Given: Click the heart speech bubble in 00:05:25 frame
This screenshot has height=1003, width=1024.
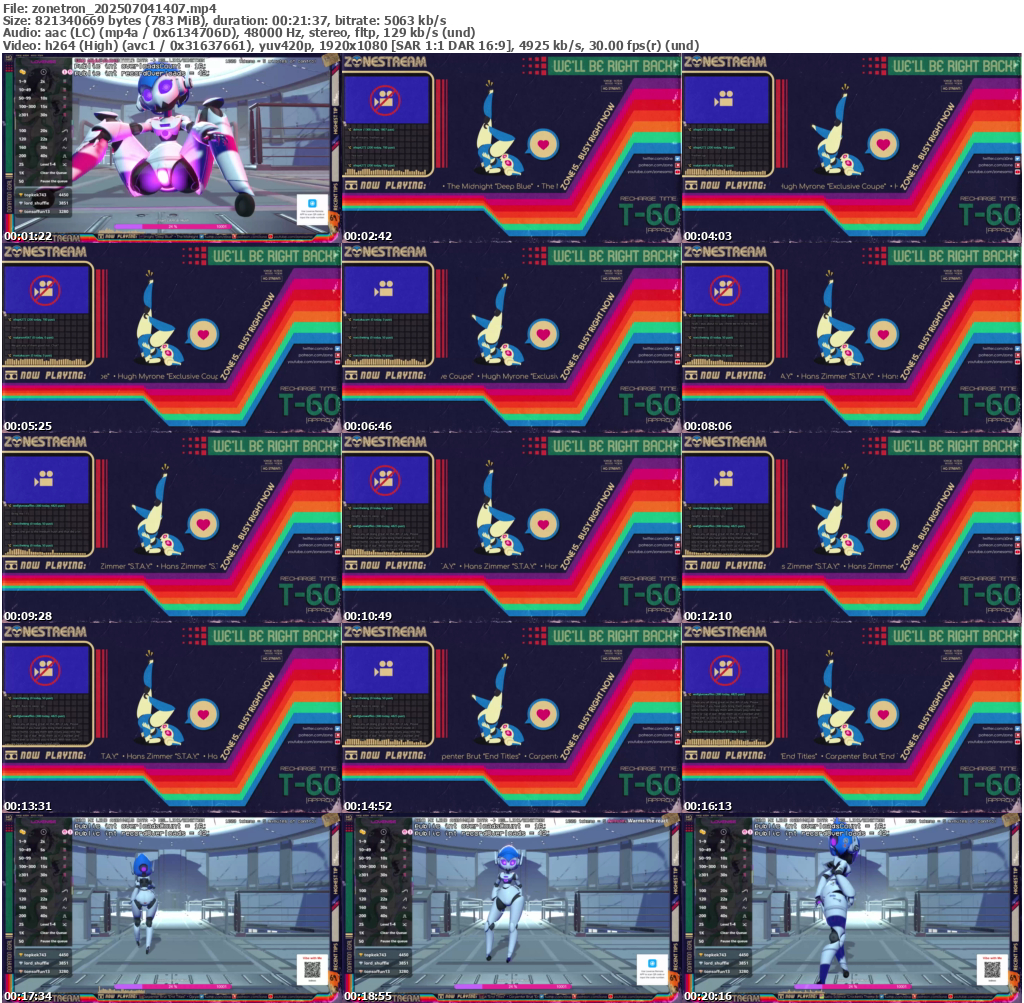Looking at the screenshot, I should coord(203,334).
